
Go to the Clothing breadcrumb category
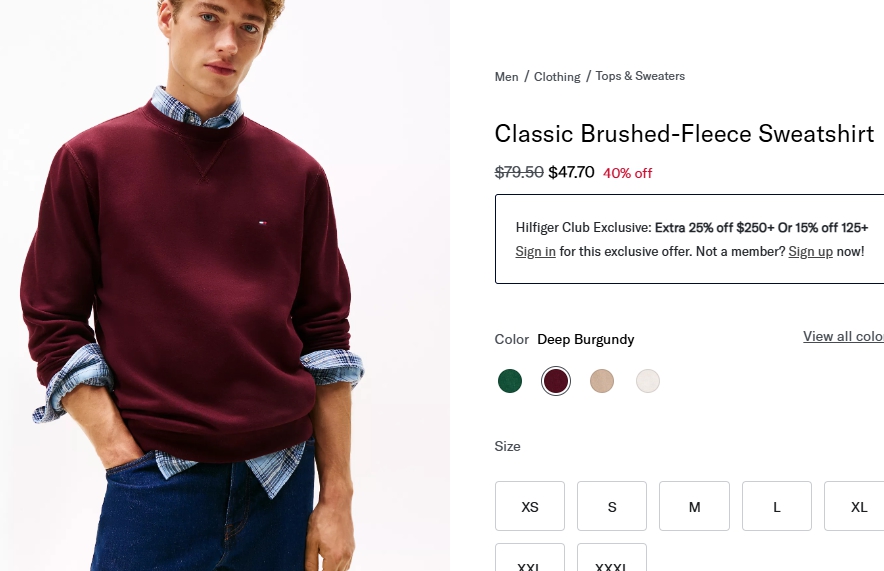(x=557, y=77)
